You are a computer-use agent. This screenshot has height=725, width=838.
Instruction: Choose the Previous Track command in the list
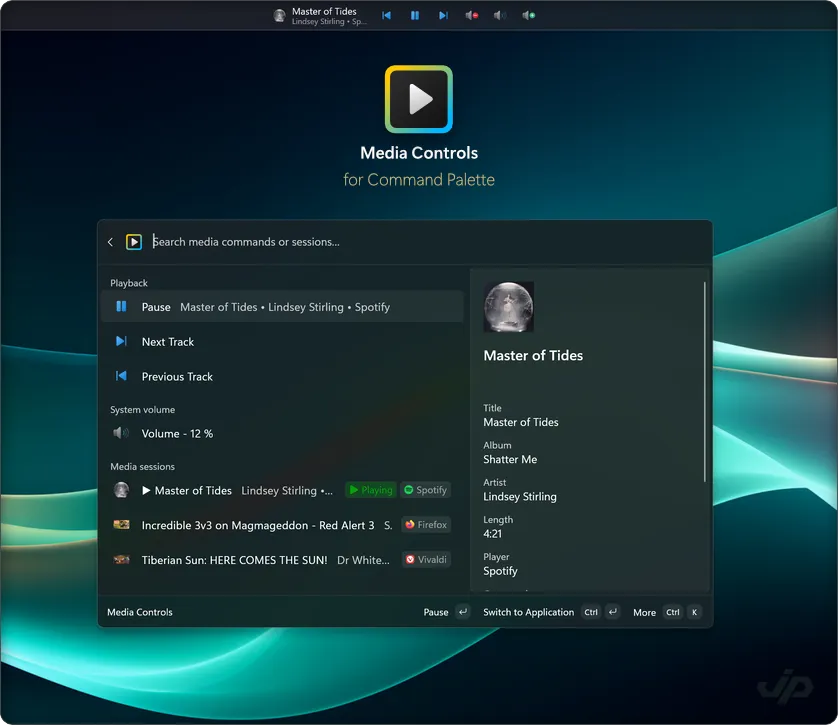click(x=282, y=377)
